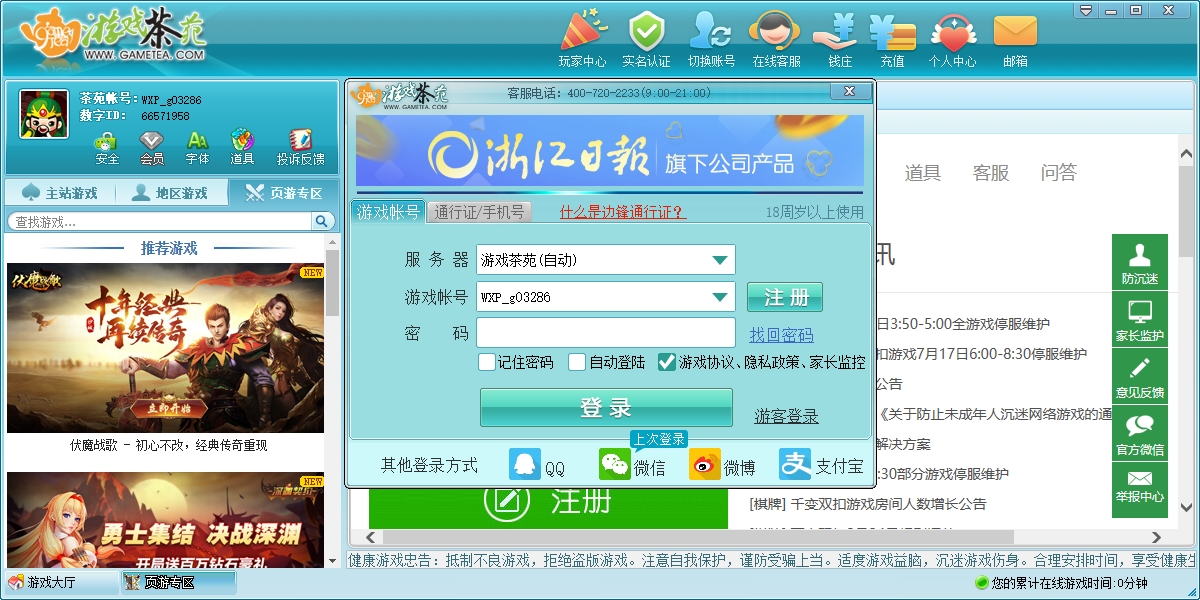The width and height of the screenshot is (1200, 600).
Task: Select the 主站游戏 tab
Action: coord(60,193)
